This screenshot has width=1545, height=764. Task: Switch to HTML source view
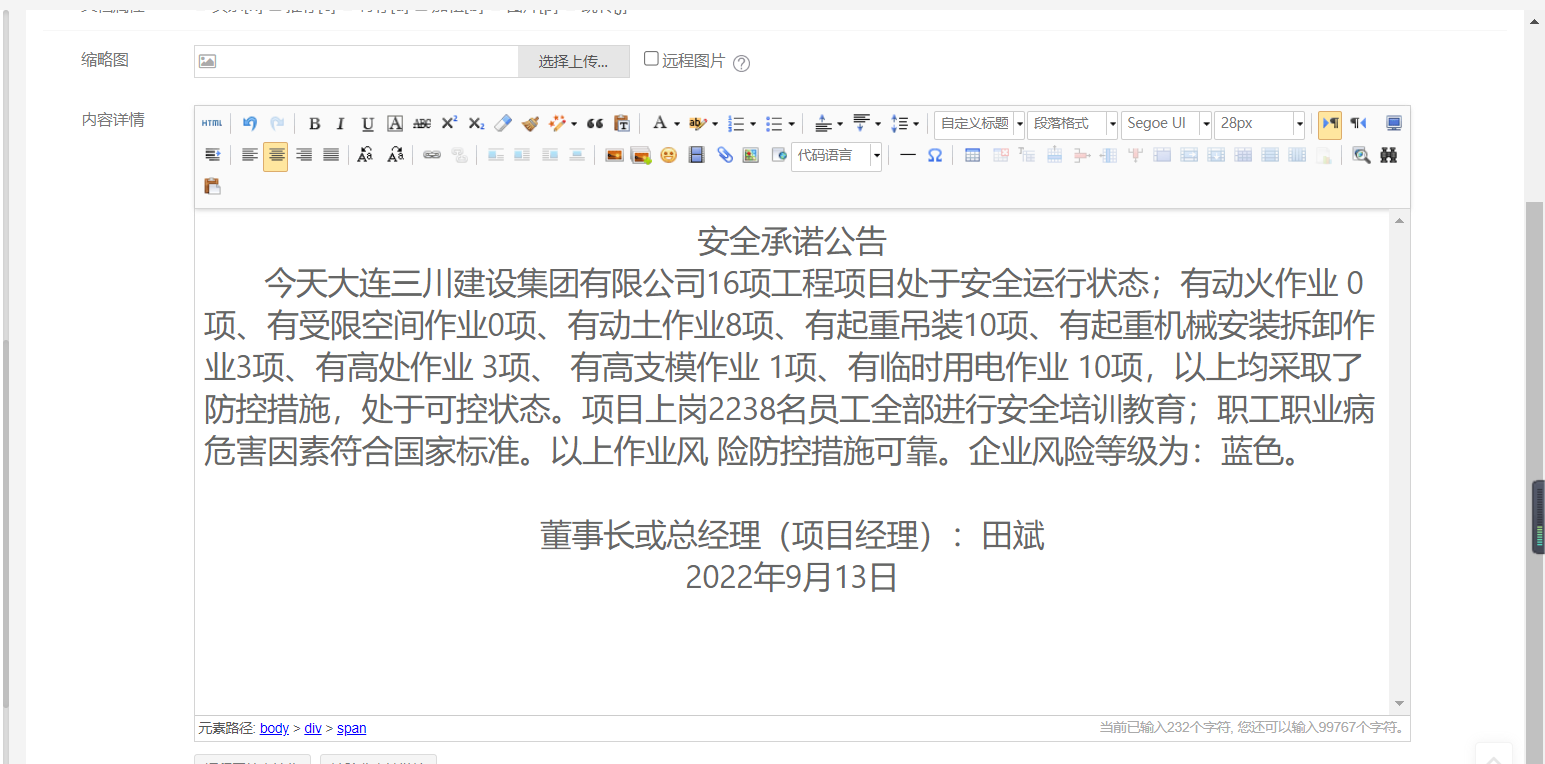pyautogui.click(x=212, y=123)
